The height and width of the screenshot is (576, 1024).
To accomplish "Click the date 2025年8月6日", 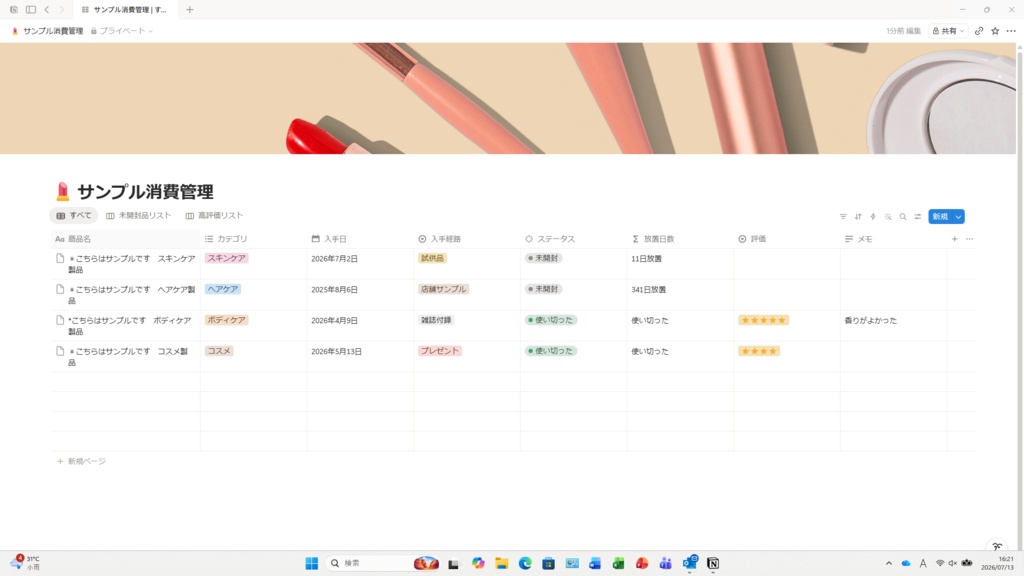I will pyautogui.click(x=334, y=289).
